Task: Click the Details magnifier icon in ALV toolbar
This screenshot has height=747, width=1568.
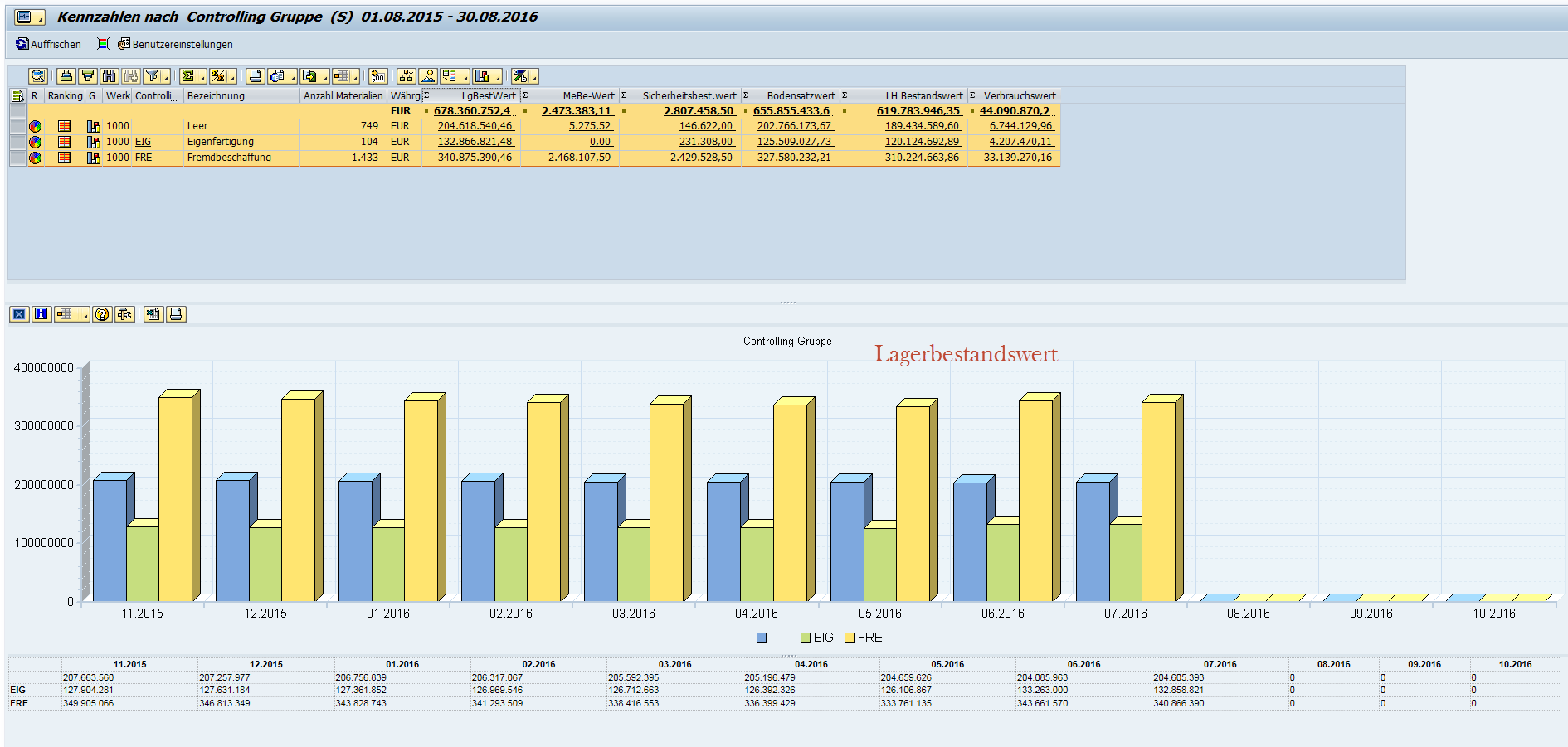Action: click(38, 76)
